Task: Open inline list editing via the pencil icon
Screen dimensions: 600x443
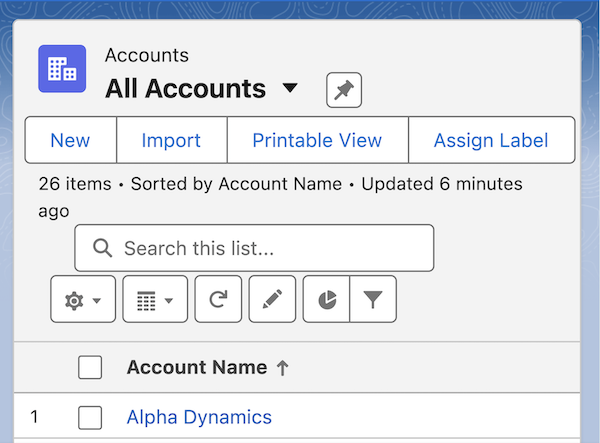Action: 272,299
